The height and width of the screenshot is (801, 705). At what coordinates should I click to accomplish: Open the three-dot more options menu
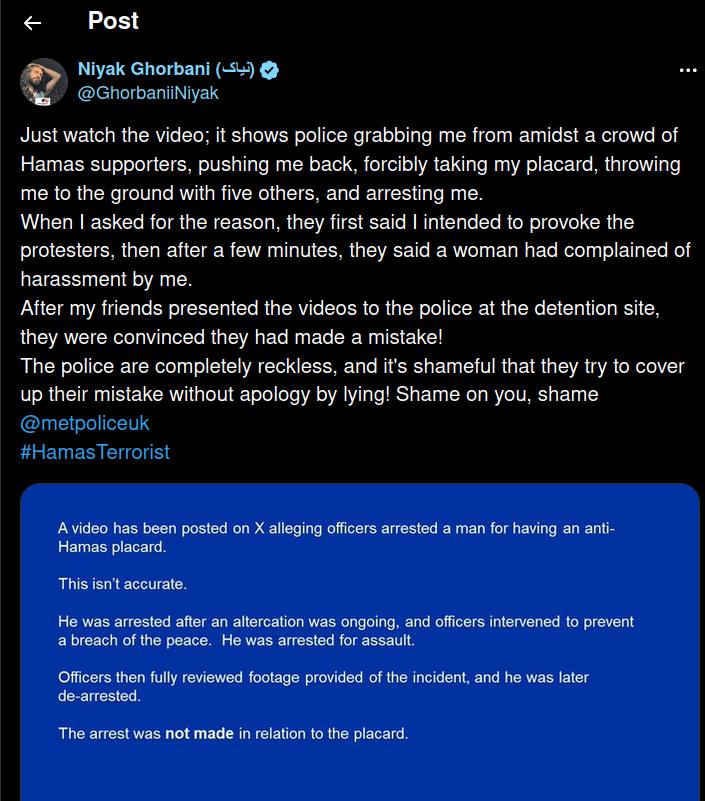[688, 70]
